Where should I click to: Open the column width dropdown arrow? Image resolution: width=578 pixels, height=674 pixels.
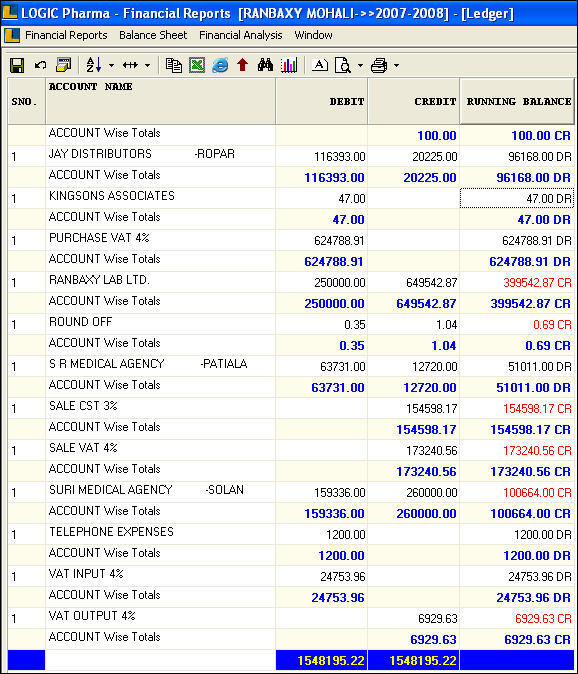tap(147, 66)
